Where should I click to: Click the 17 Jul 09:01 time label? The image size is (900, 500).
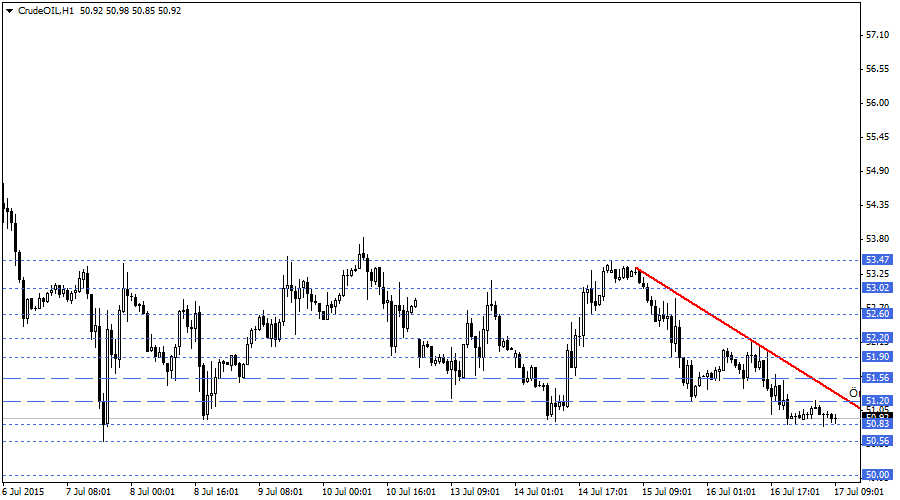tap(859, 492)
